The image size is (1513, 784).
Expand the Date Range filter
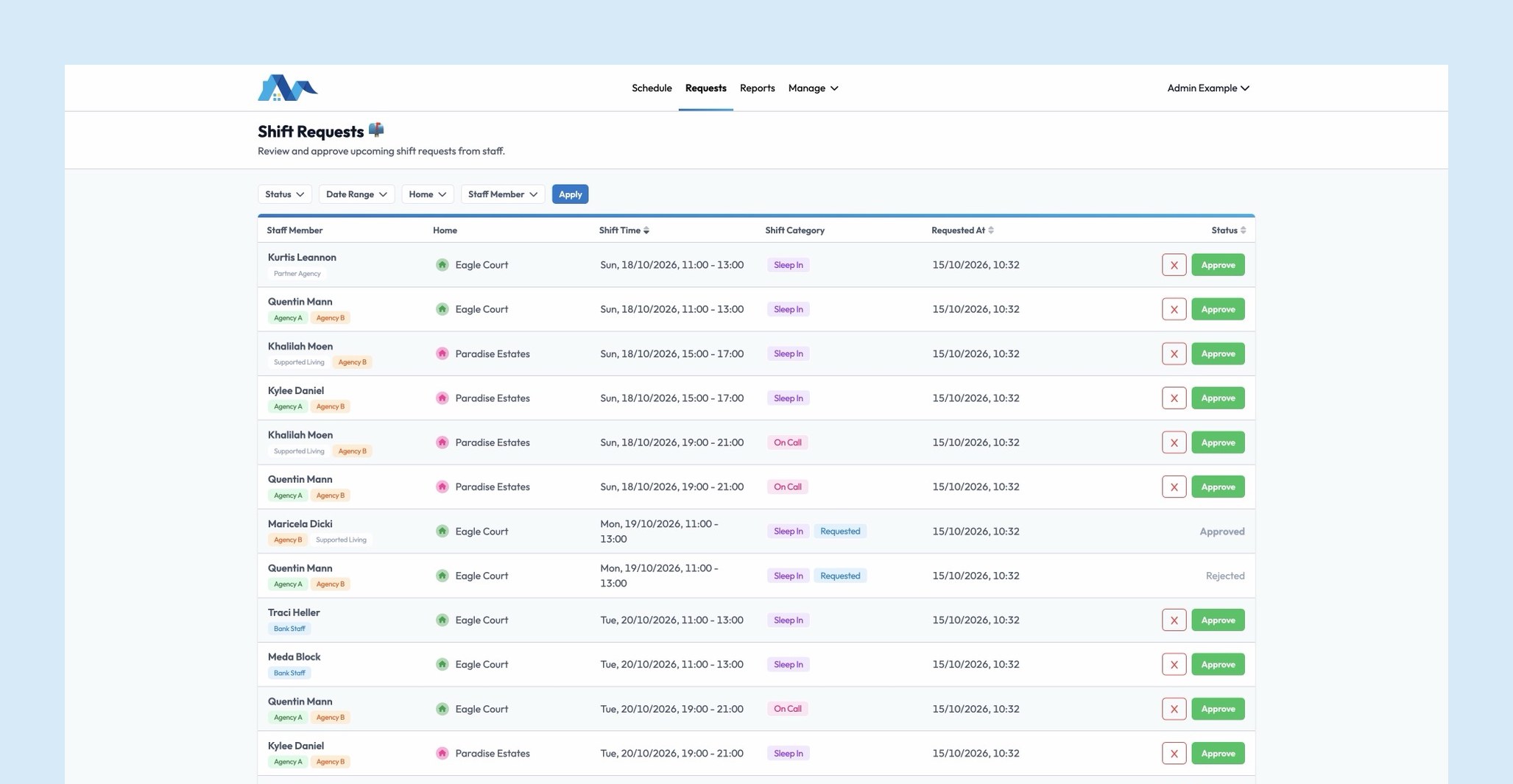click(356, 194)
